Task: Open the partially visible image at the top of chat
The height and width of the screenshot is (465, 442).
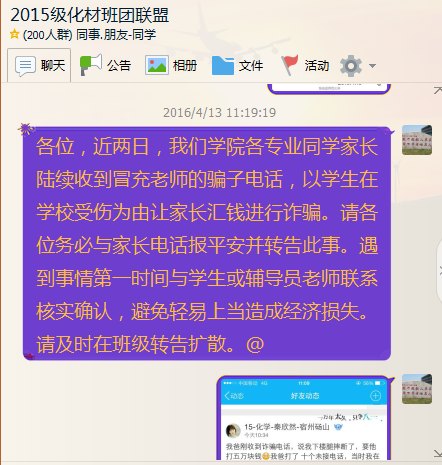Action: click(x=329, y=88)
